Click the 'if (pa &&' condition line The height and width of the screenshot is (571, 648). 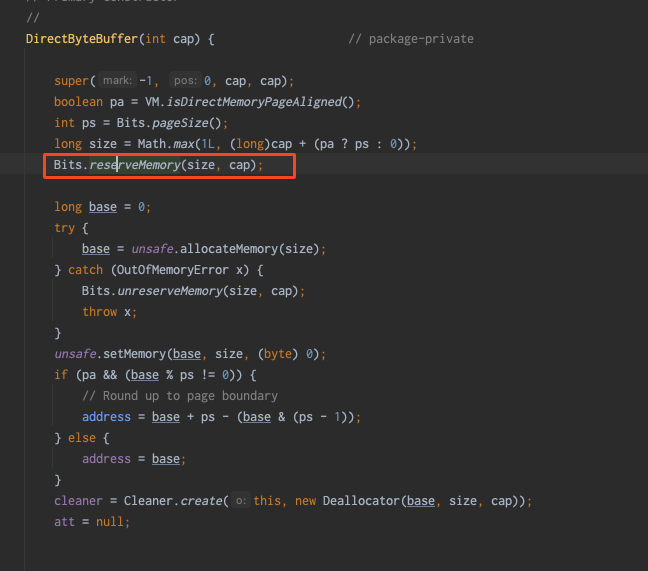pyautogui.click(x=155, y=375)
